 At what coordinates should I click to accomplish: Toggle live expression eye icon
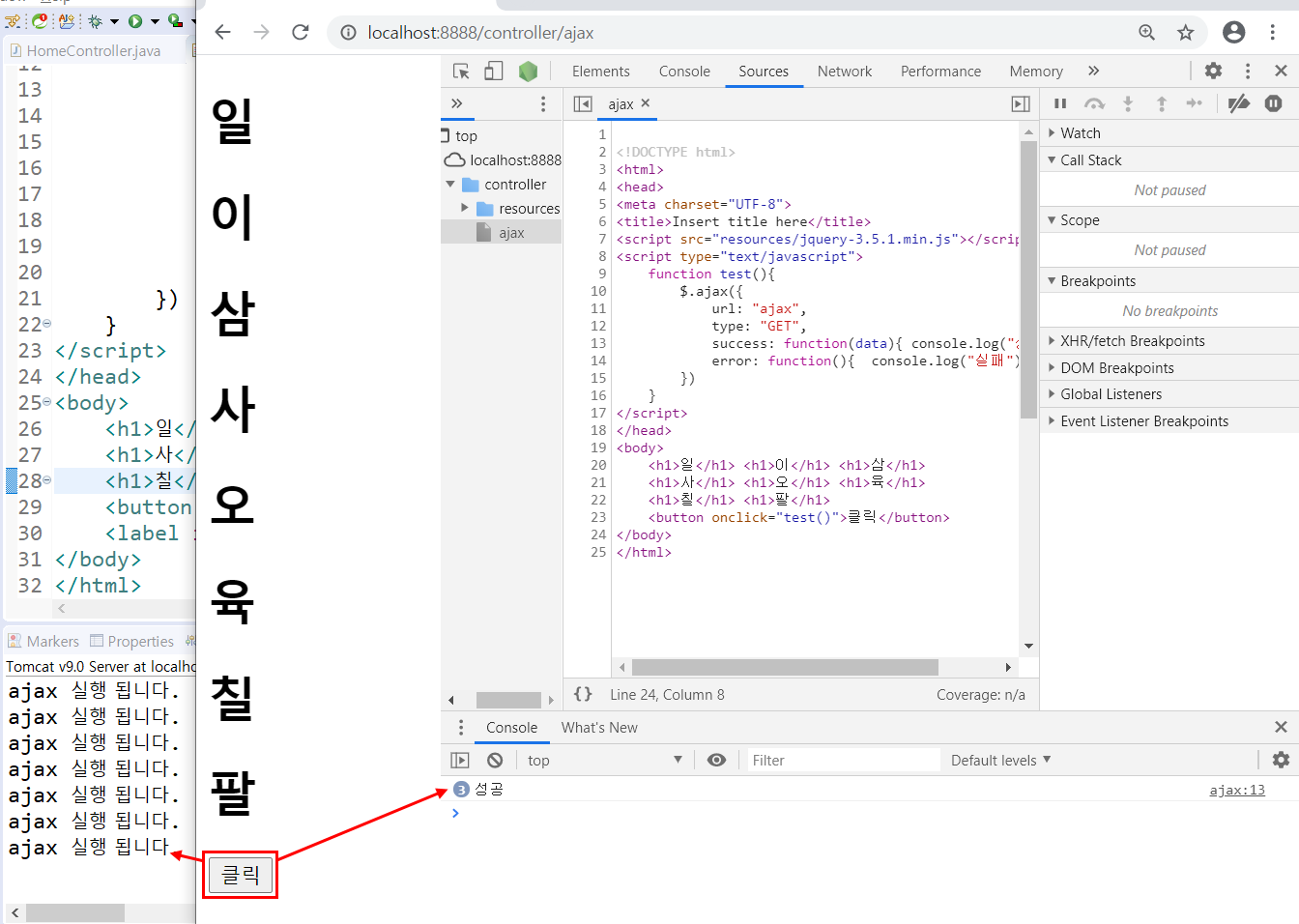click(716, 761)
